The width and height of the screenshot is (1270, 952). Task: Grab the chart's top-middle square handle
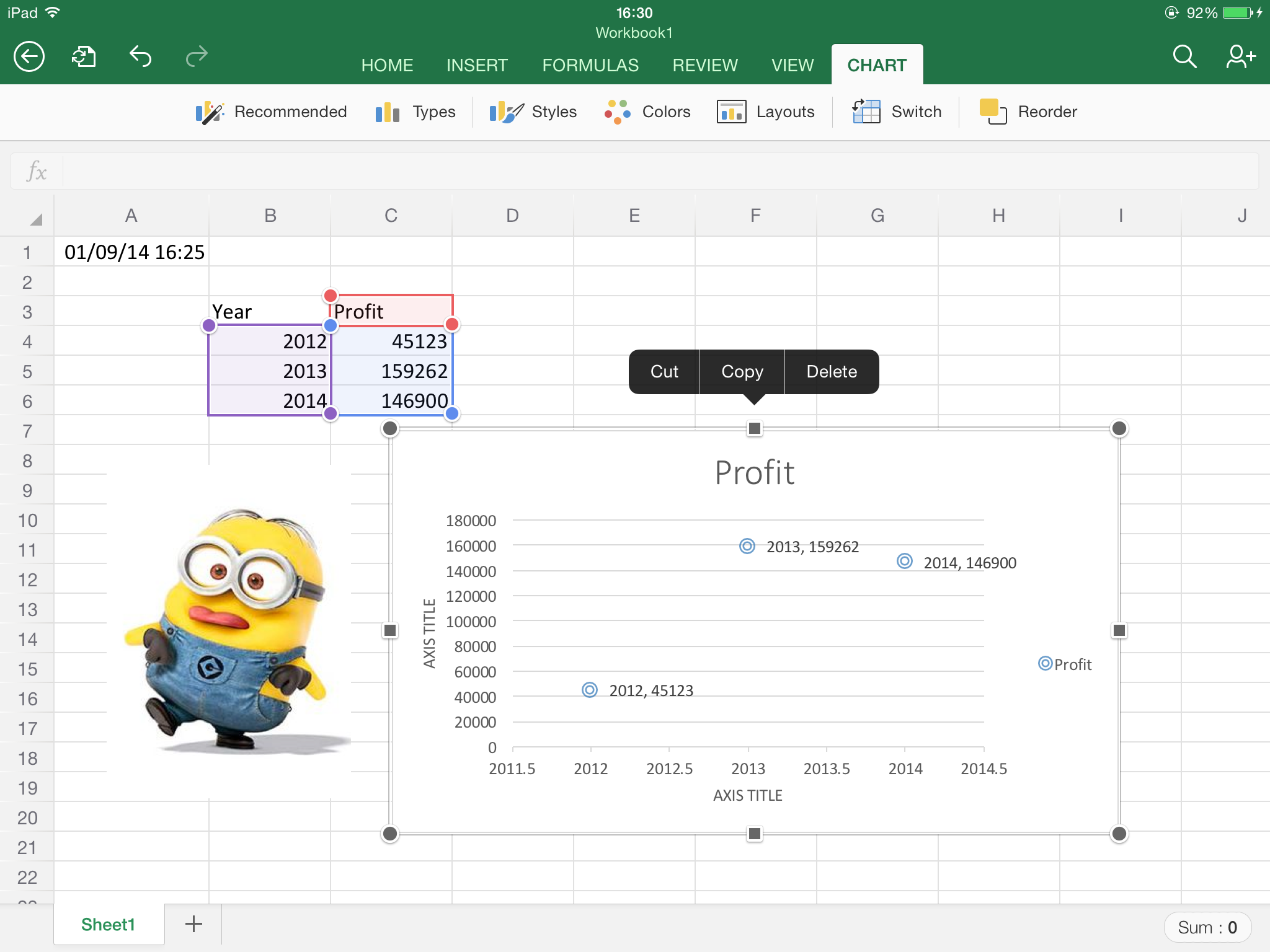754,428
